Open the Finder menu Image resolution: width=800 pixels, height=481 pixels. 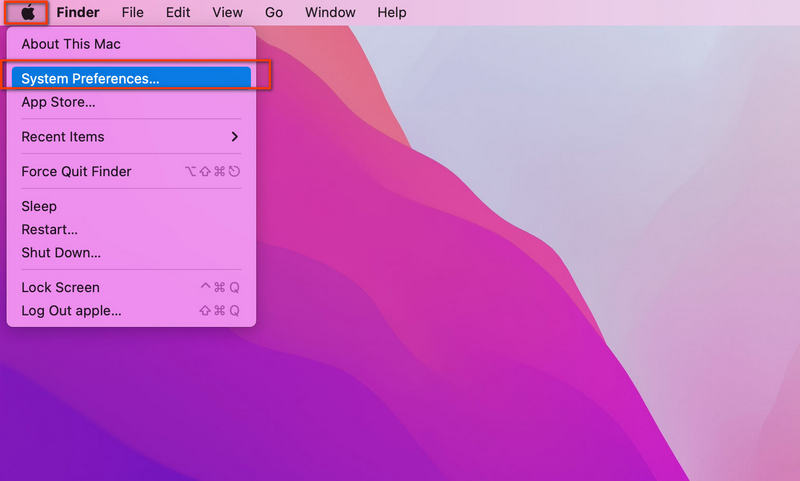(x=77, y=13)
